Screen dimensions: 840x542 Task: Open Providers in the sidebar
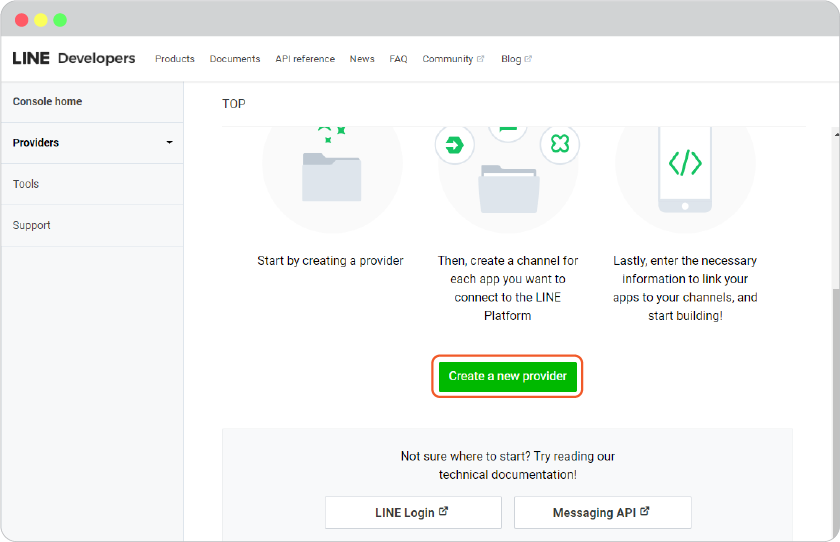[x=92, y=143]
